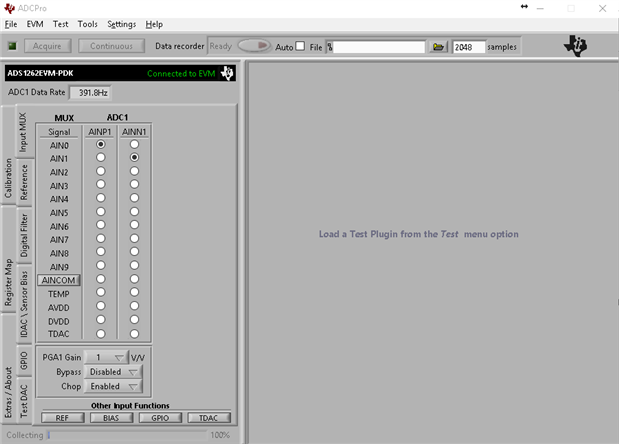Click the samples count field showing 2048
Viewport: 619px width, 444px height.
pyautogui.click(x=469, y=47)
